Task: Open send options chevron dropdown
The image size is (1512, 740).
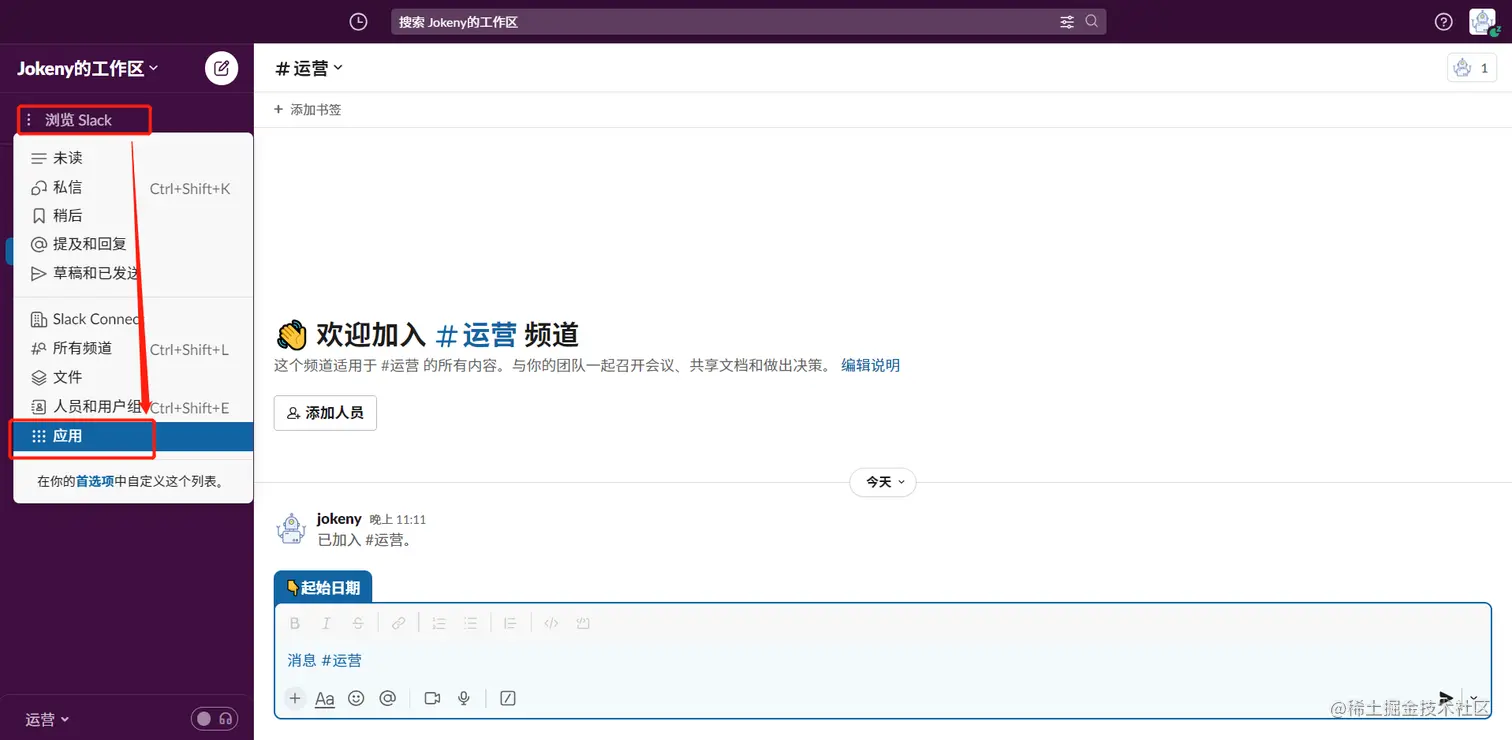Action: [x=1473, y=698]
